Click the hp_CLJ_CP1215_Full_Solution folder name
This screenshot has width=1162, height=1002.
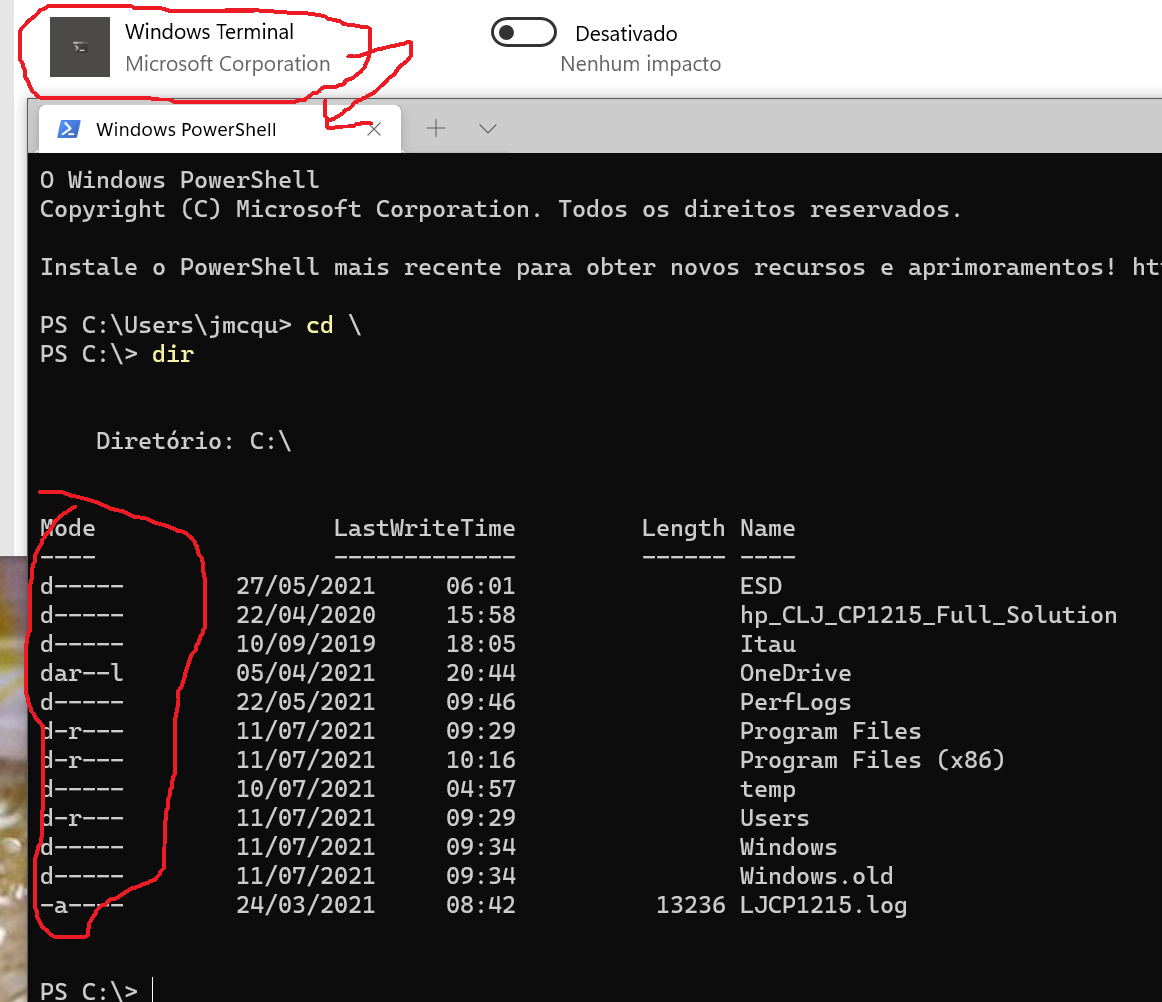point(927,615)
